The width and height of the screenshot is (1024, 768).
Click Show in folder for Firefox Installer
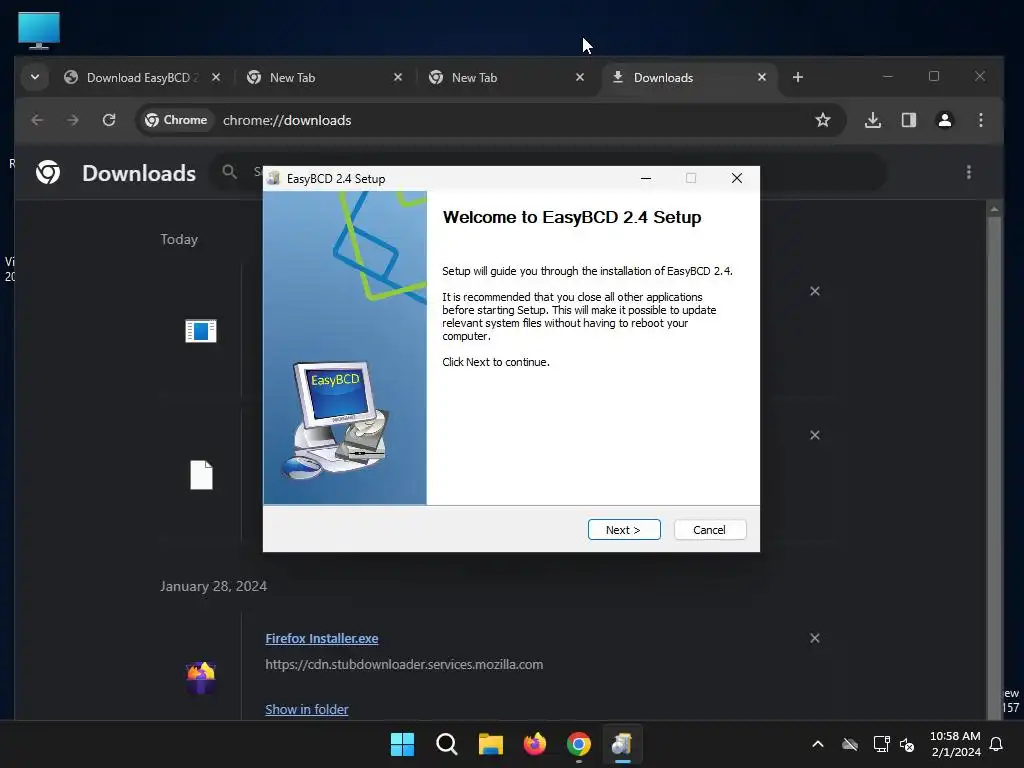pyautogui.click(x=307, y=709)
